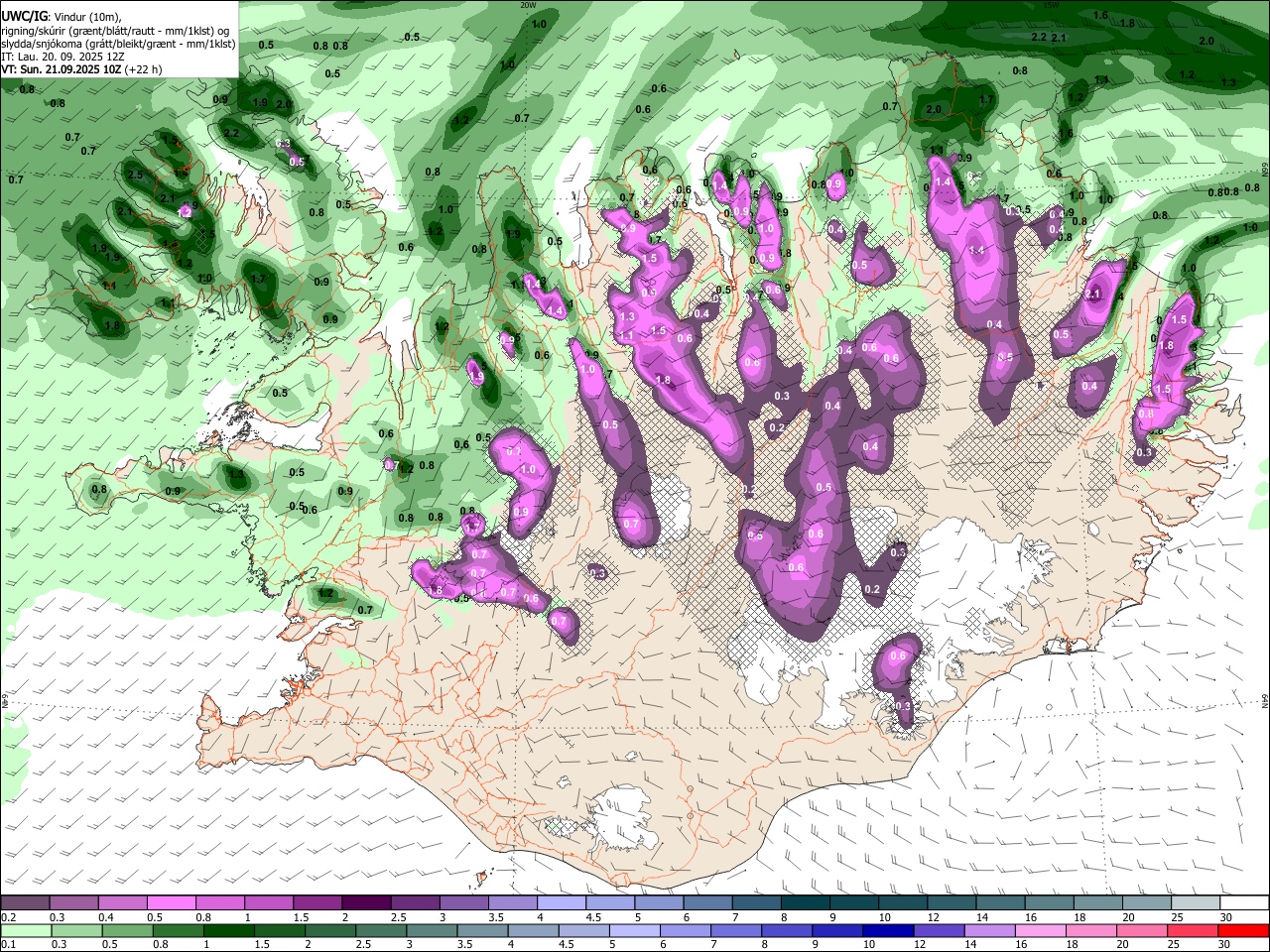Screen dimensions: 1270x952
Task: Select the slate blue 6–7 snow legend swatch
Action: coord(707,902)
